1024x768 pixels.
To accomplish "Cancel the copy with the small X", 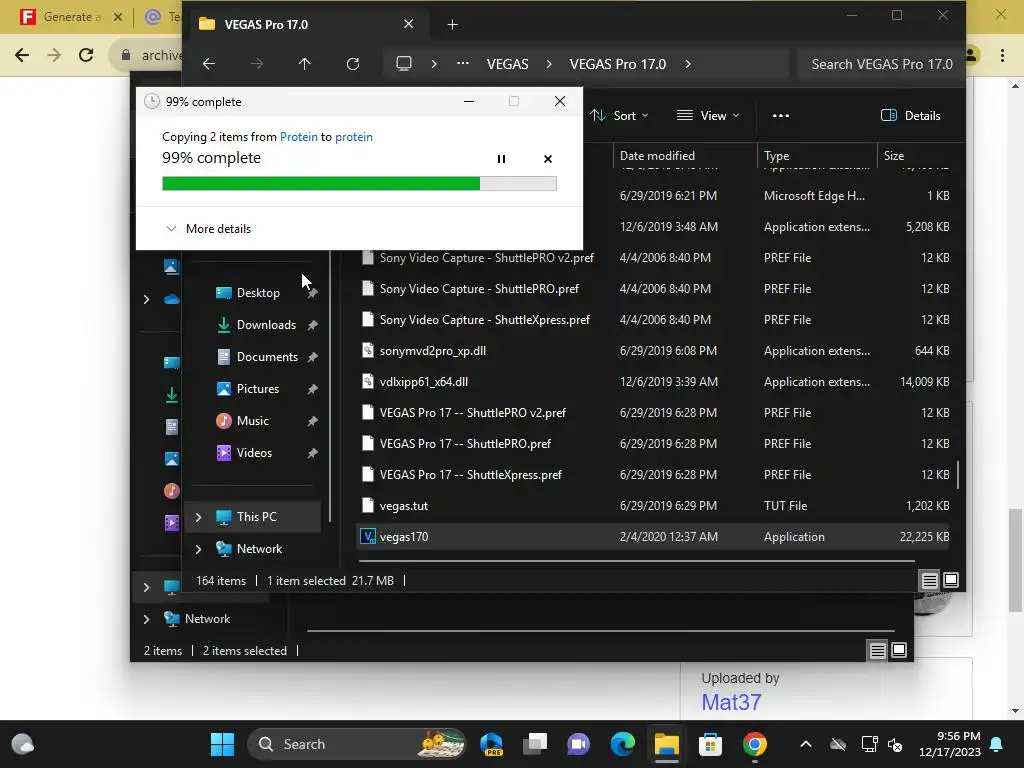I will (548, 159).
